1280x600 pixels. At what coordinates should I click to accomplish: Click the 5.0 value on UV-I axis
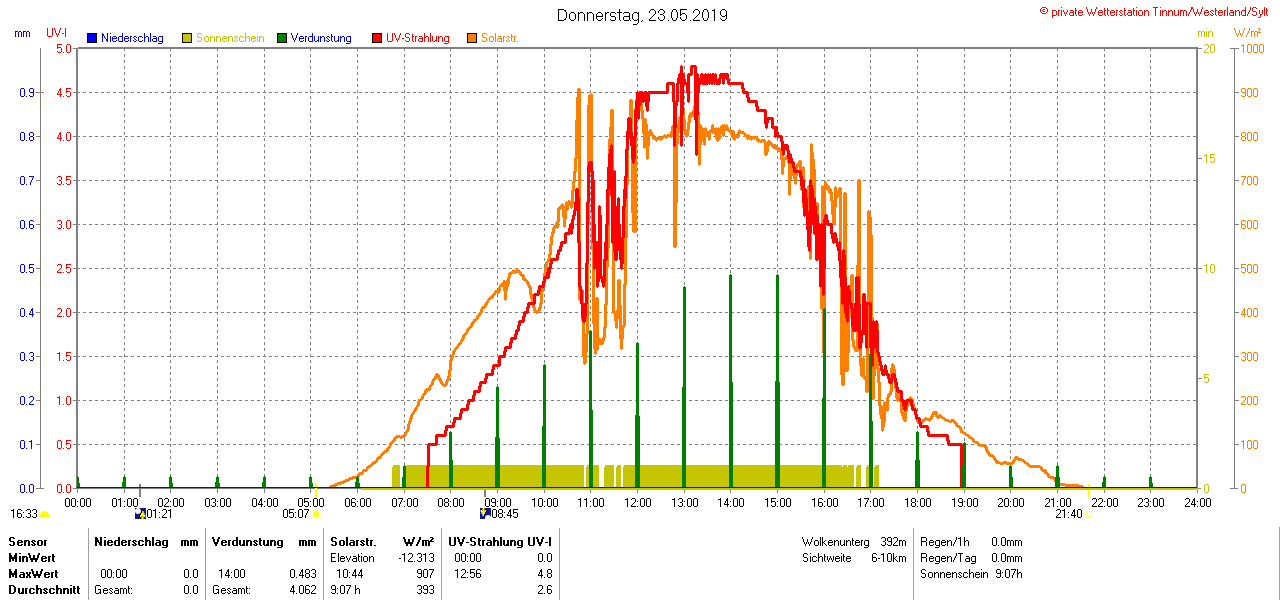click(64, 48)
